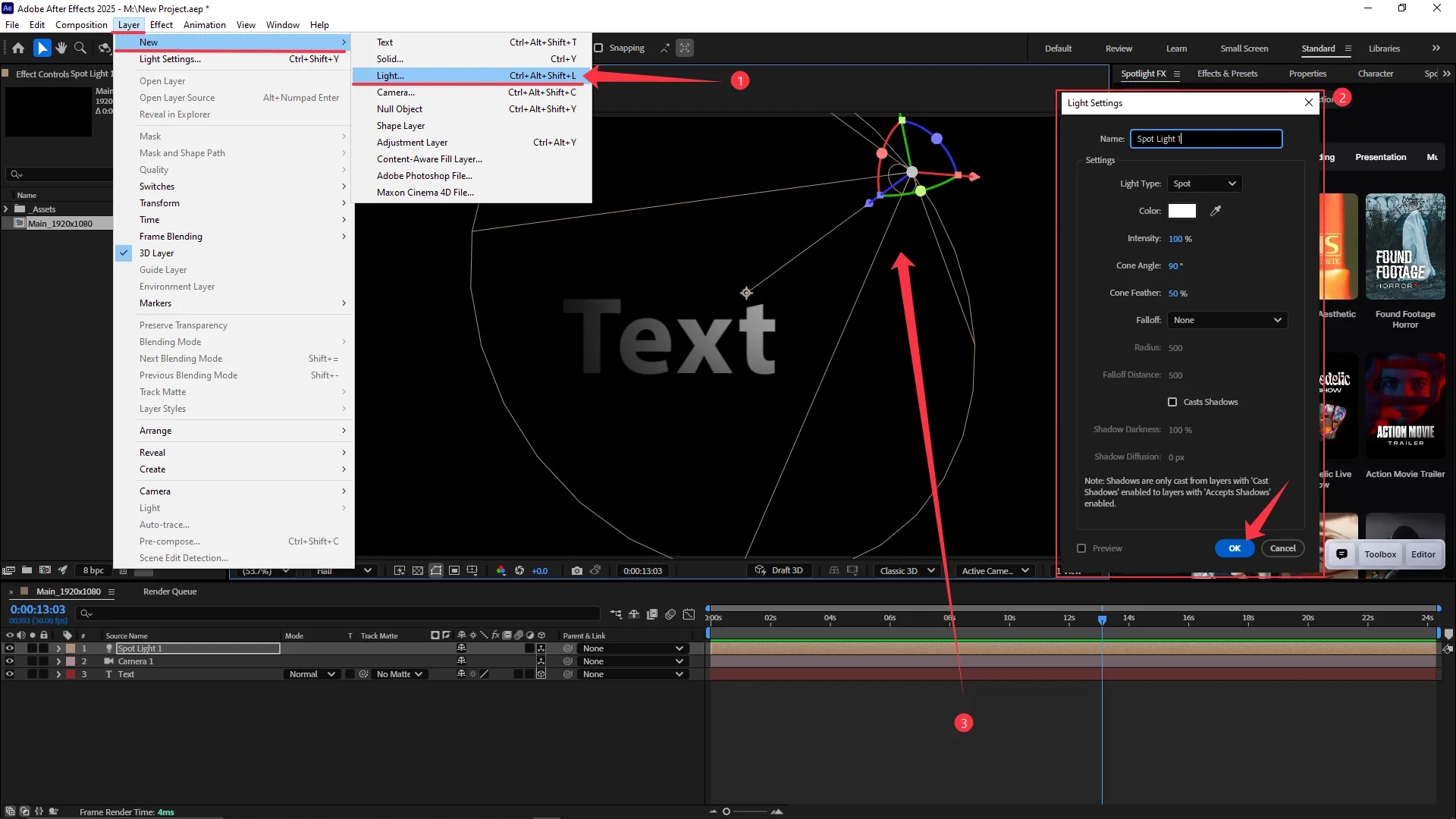Toggle 3D Layer menu option
This screenshot has width=1456, height=819.
(157, 253)
